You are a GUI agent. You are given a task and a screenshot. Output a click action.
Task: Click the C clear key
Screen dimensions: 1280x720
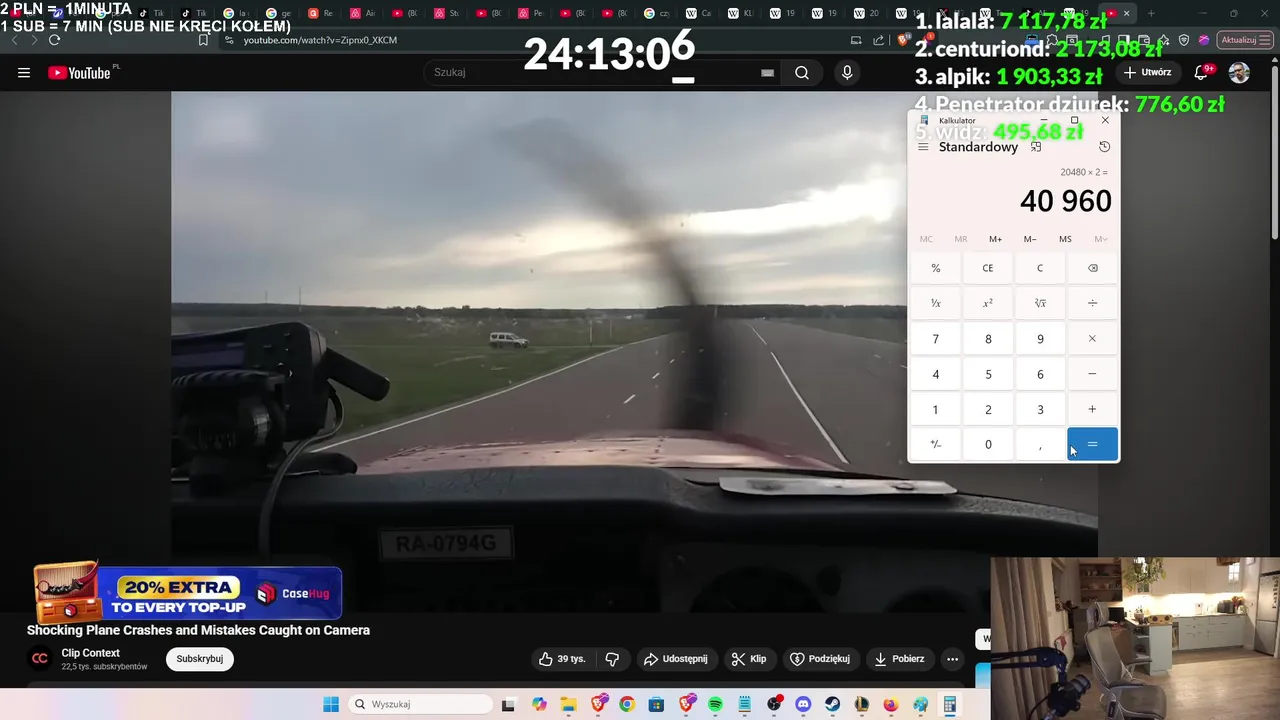(x=1040, y=268)
